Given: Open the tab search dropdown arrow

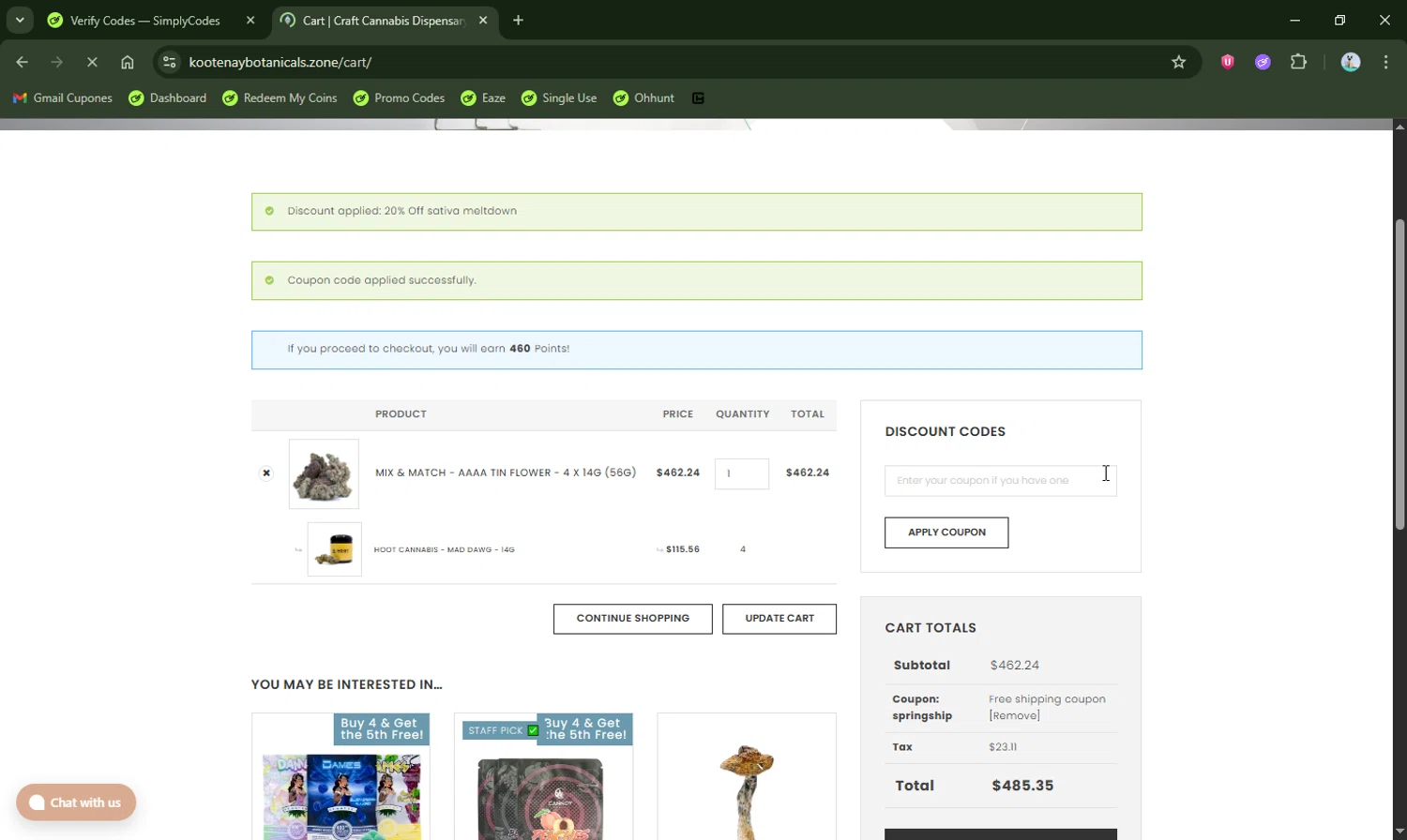Looking at the screenshot, I should click(20, 20).
